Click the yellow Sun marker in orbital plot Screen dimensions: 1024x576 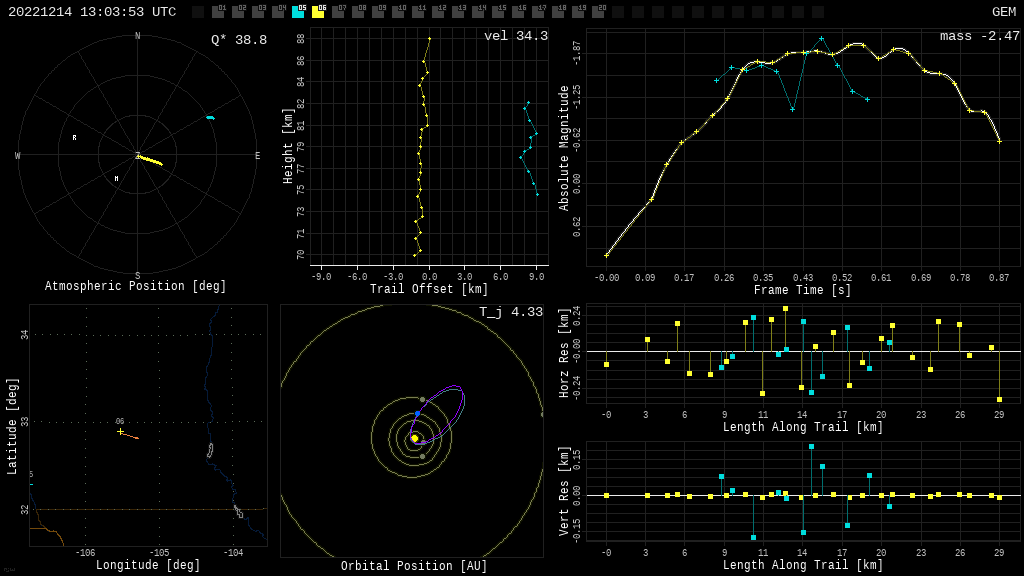pos(414,438)
